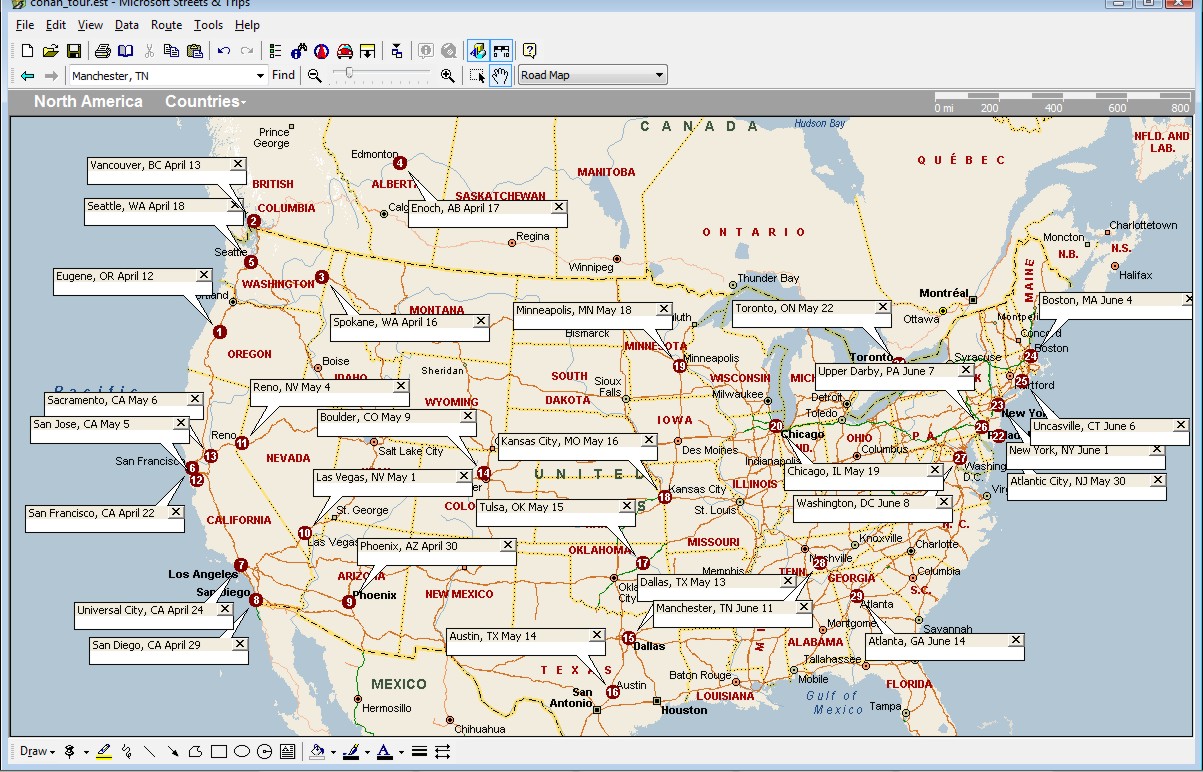The width and height of the screenshot is (1203, 772).
Task: Expand the pushpin symbol dropdown arrow
Action: [x=86, y=752]
